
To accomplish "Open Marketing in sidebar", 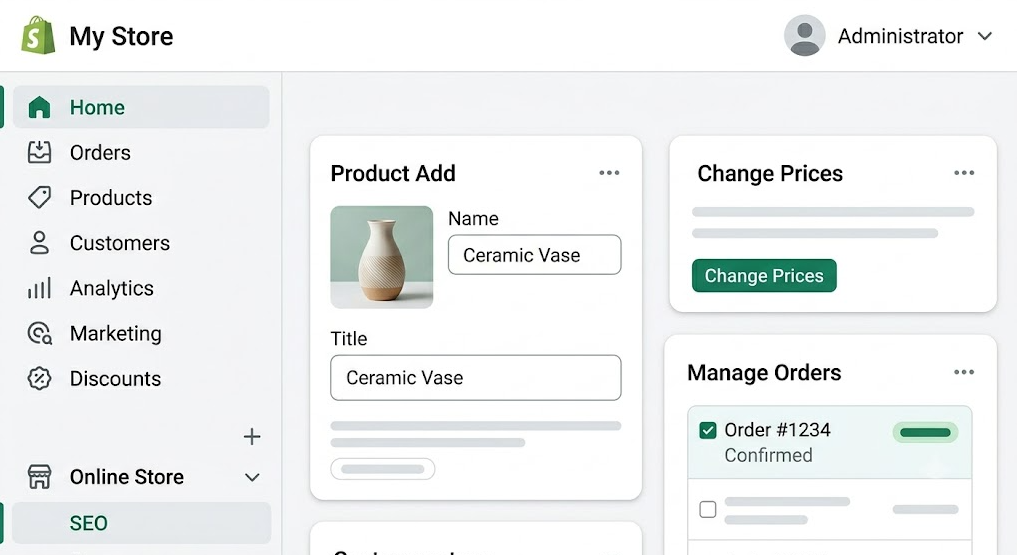I will pos(141,333).
